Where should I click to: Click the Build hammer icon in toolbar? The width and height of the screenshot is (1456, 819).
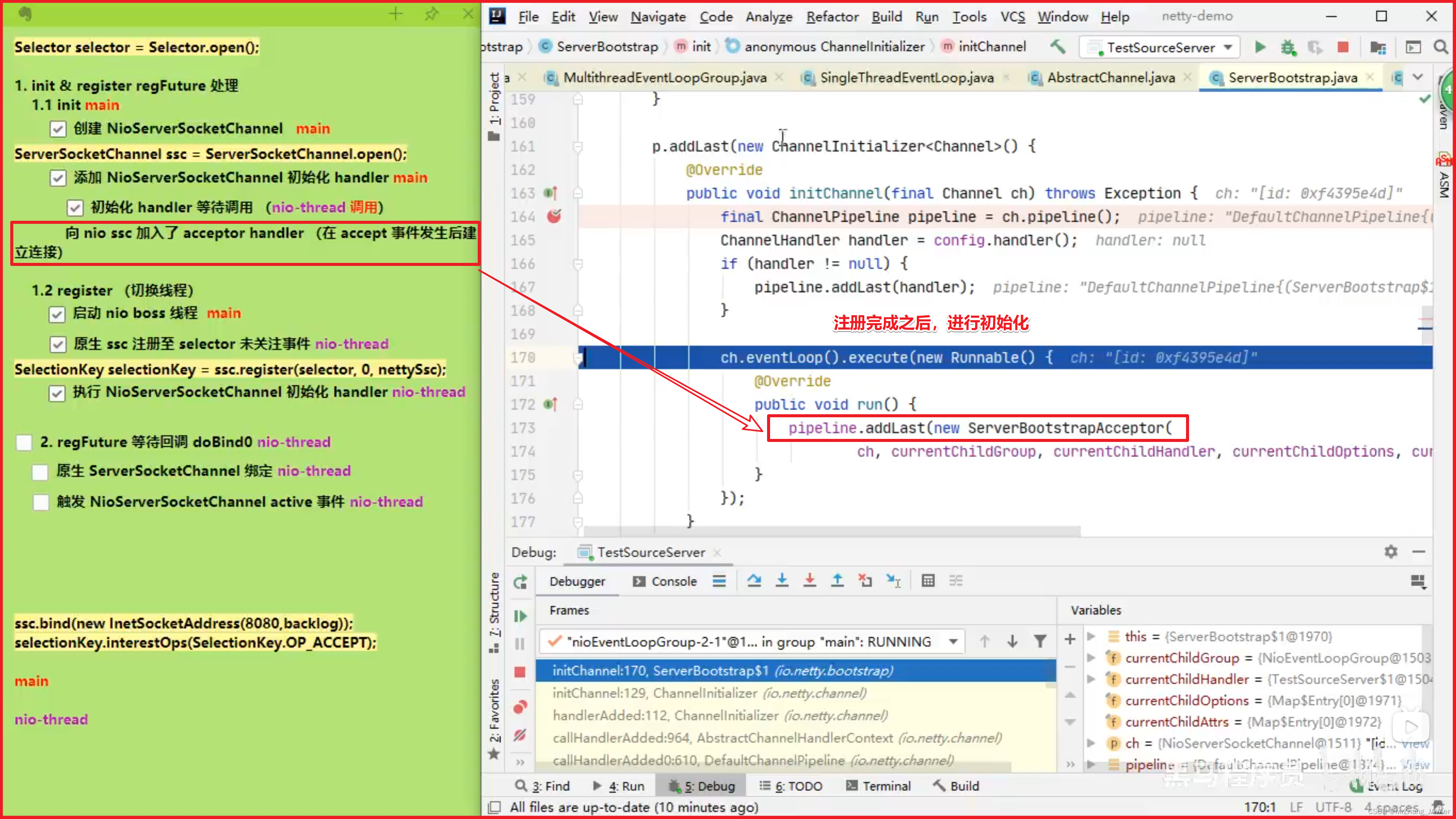pyautogui.click(x=1057, y=46)
